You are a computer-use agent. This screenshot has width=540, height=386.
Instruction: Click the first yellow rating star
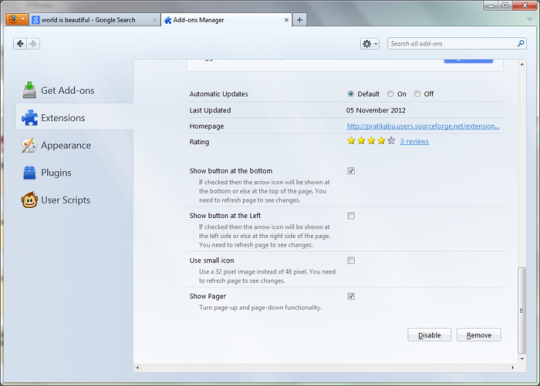coord(351,140)
